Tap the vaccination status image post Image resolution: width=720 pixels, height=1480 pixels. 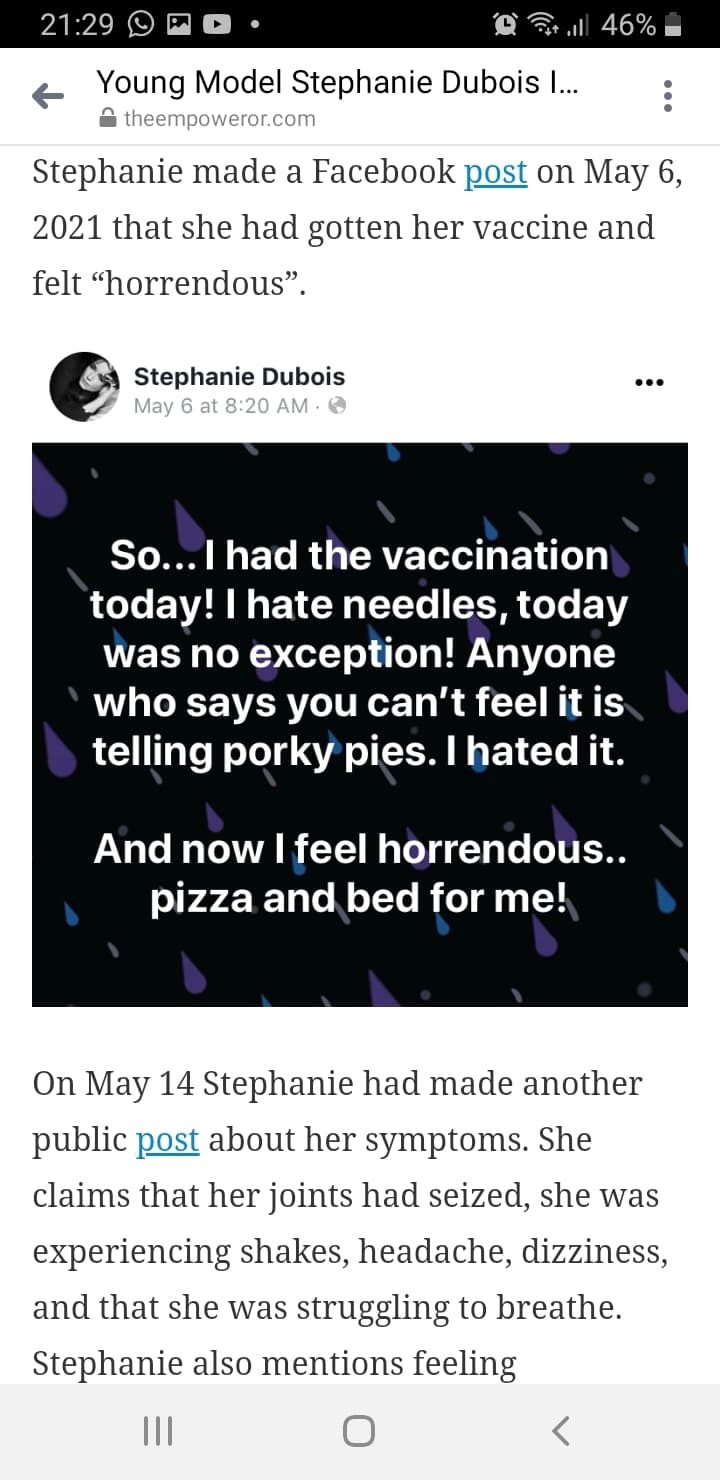coord(360,724)
